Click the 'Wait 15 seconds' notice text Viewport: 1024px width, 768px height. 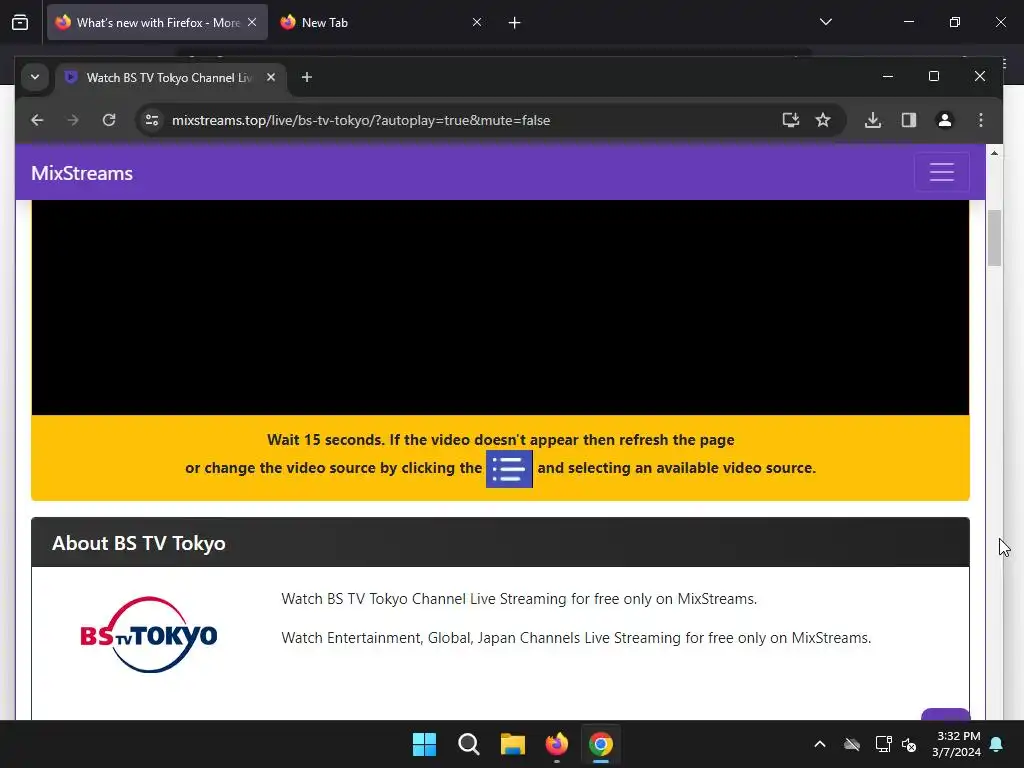point(500,440)
